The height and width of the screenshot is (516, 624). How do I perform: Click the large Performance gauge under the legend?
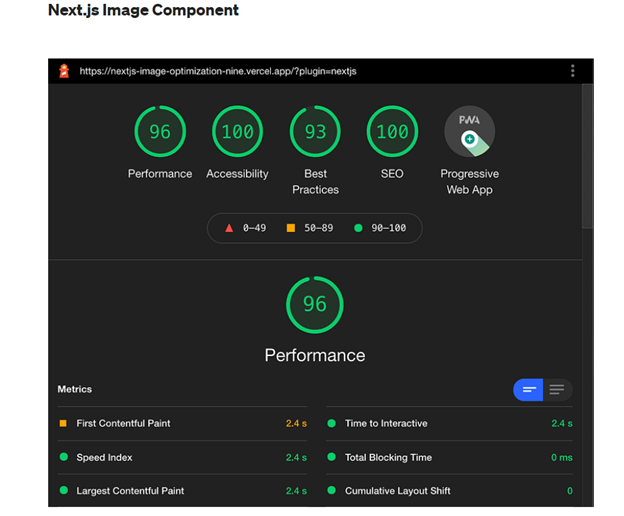315,305
